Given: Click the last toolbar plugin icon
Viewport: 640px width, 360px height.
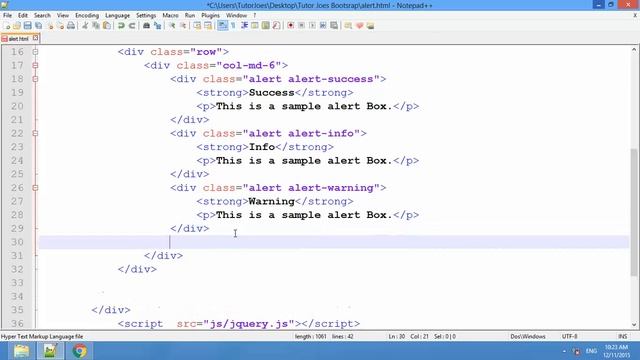Looking at the screenshot, I should click(x=370, y=26).
